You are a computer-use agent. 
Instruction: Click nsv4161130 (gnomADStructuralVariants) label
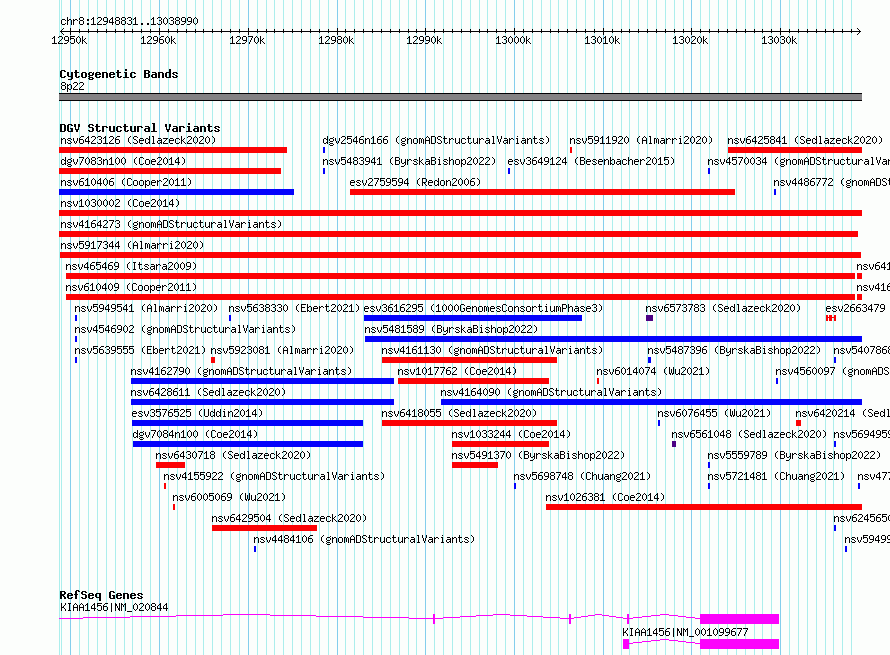point(492,350)
